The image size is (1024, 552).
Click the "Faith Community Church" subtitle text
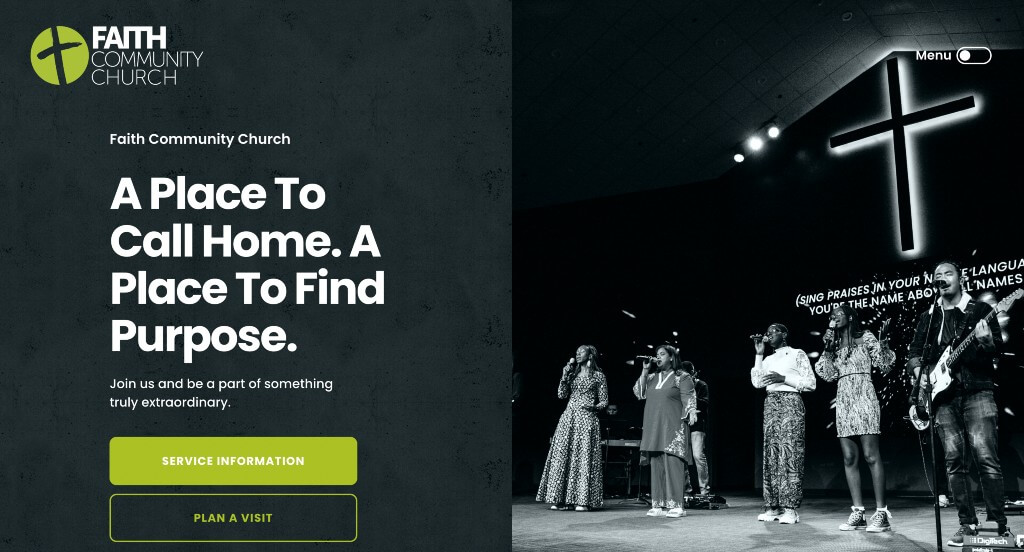[200, 139]
